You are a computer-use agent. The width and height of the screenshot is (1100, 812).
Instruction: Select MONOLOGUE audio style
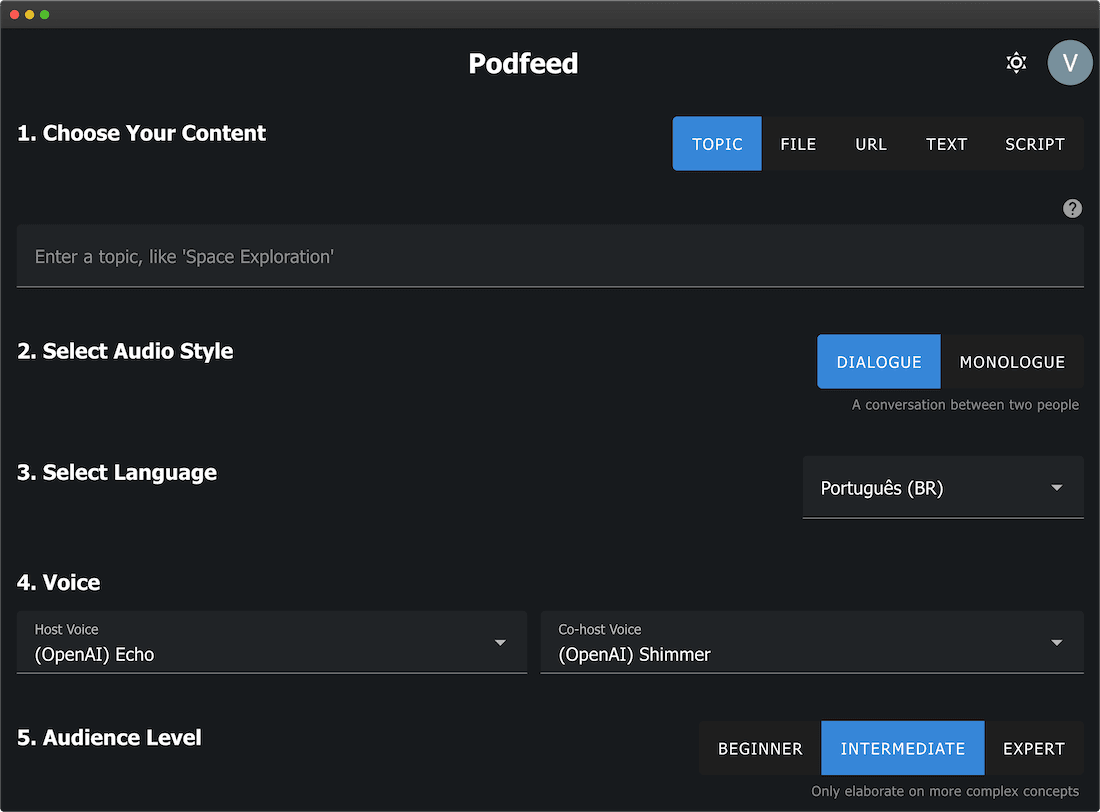click(1012, 361)
